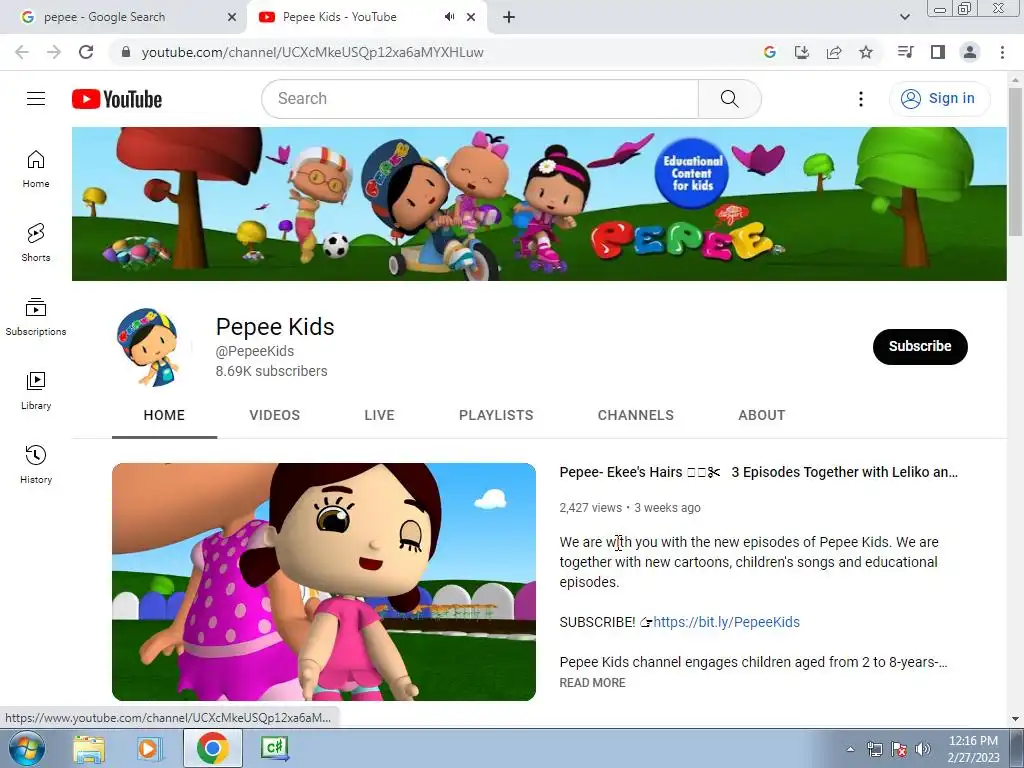Open the ABOUT channel tab
Image resolution: width=1024 pixels, height=768 pixels.
tap(761, 415)
